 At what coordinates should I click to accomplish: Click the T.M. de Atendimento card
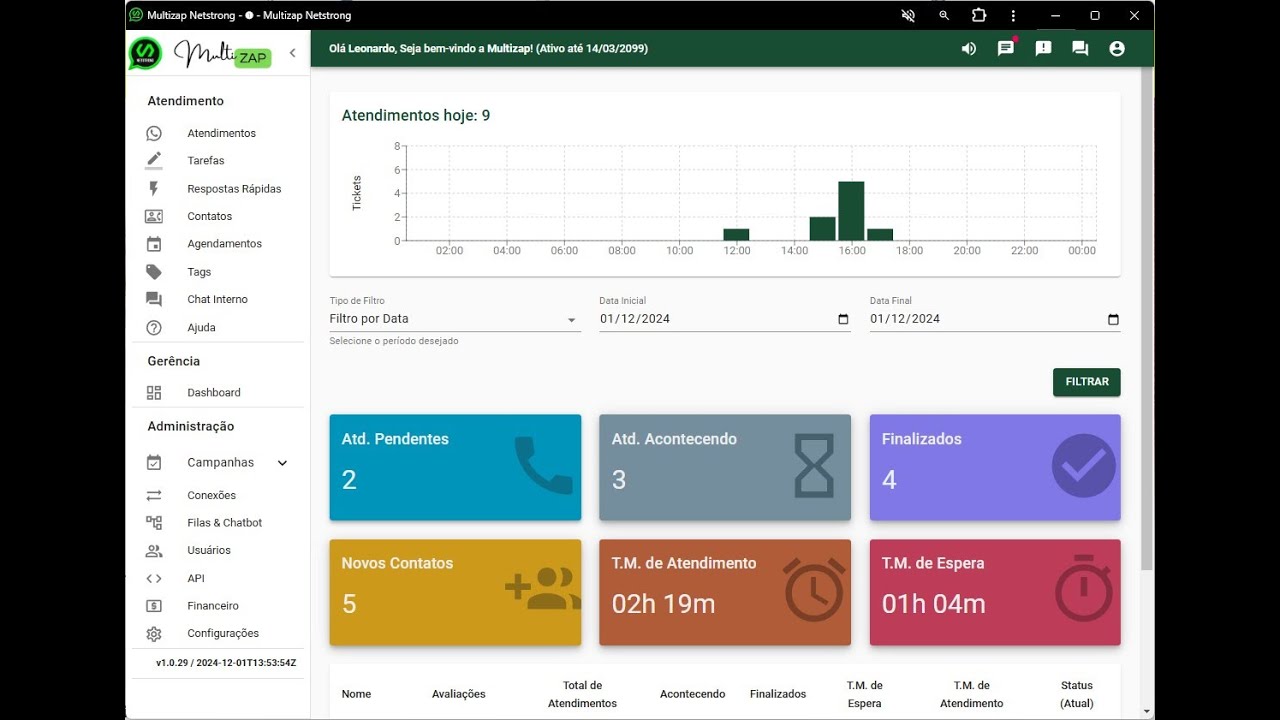point(725,592)
